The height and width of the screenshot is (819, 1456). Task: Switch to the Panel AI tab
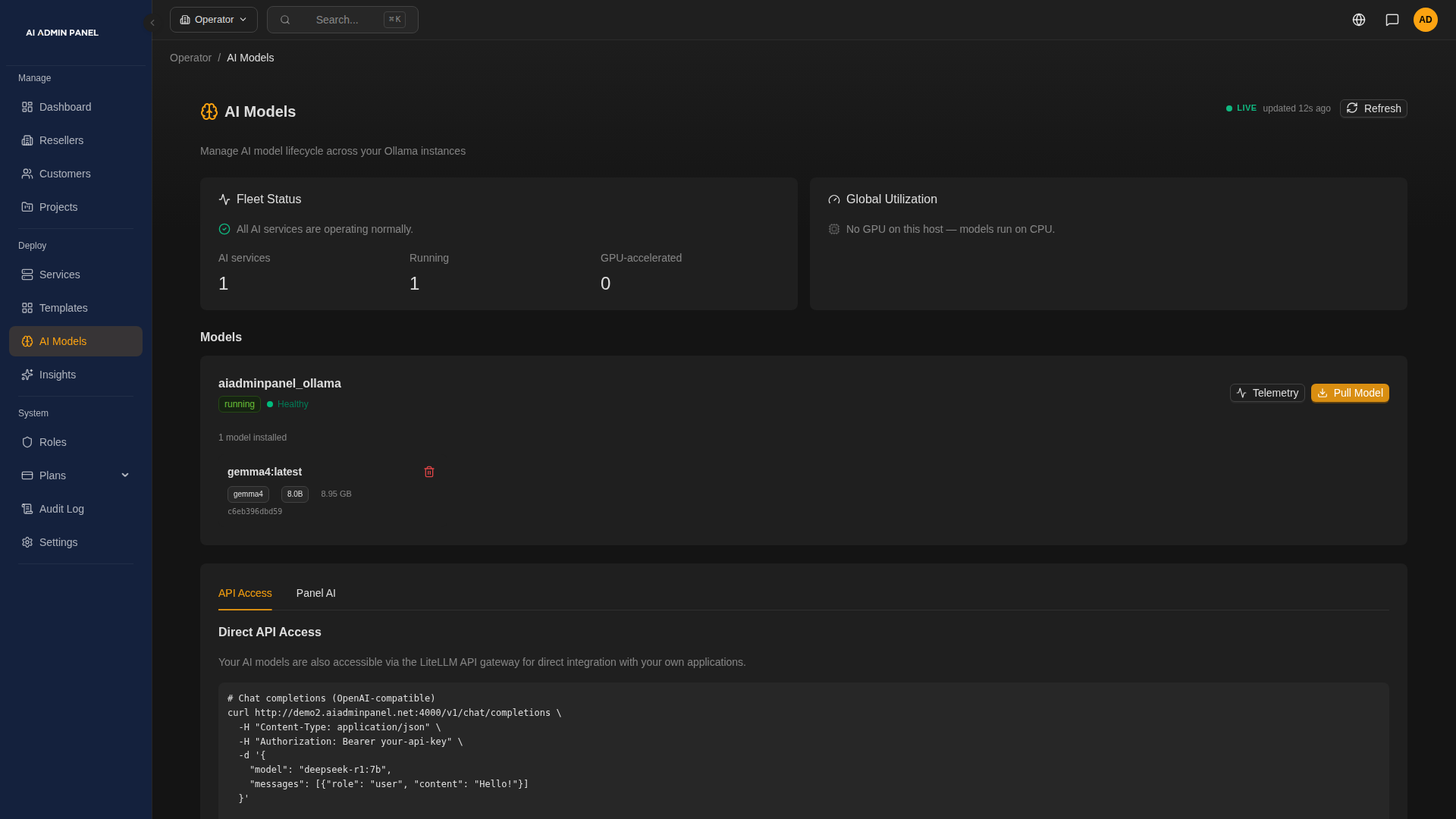pyautogui.click(x=316, y=593)
